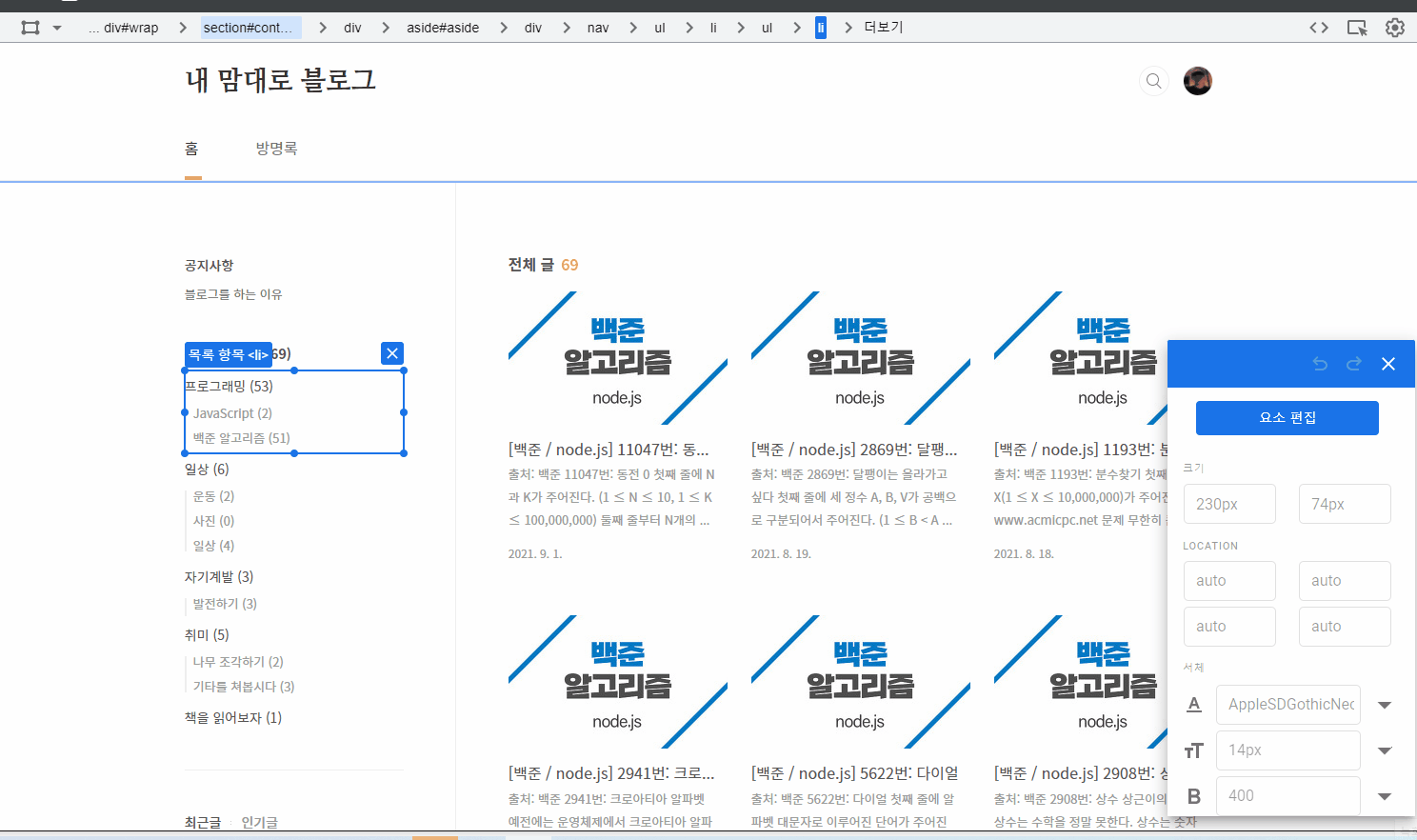Image resolution: width=1417 pixels, height=840 pixels.
Task: Open subcategory JavaScript (2)
Action: [x=232, y=413]
